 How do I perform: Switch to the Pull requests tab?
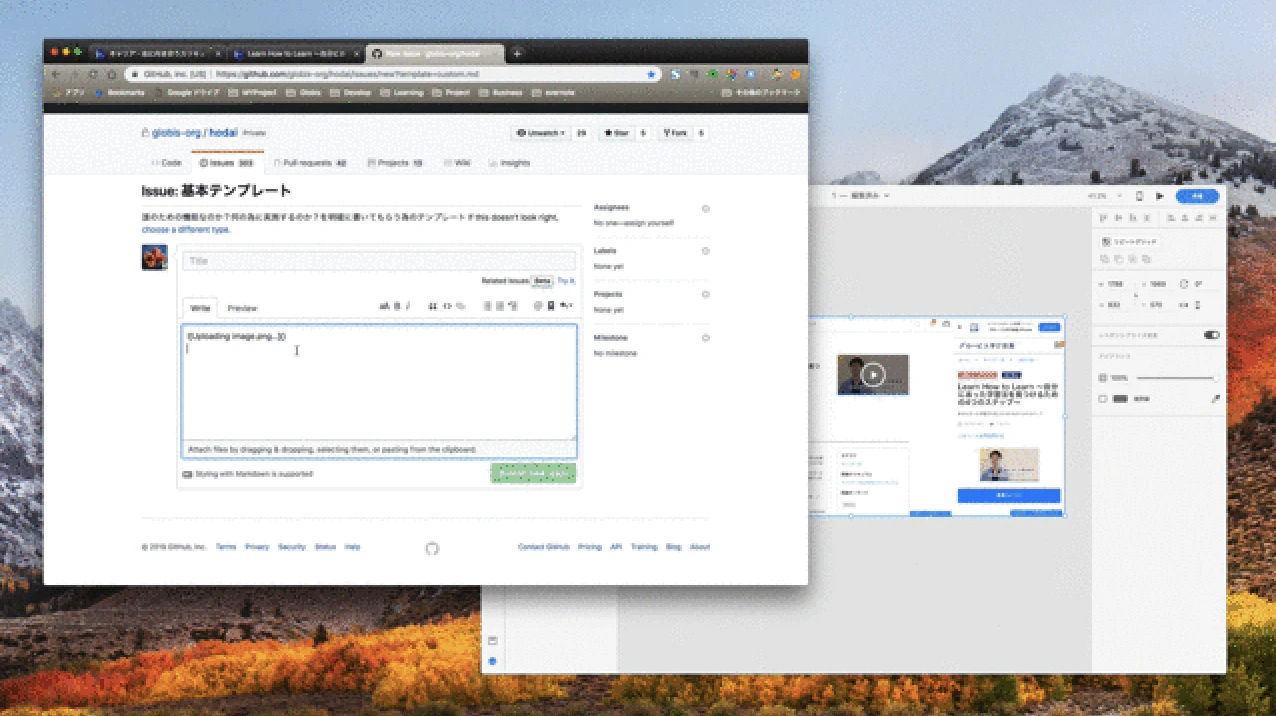[x=311, y=163]
